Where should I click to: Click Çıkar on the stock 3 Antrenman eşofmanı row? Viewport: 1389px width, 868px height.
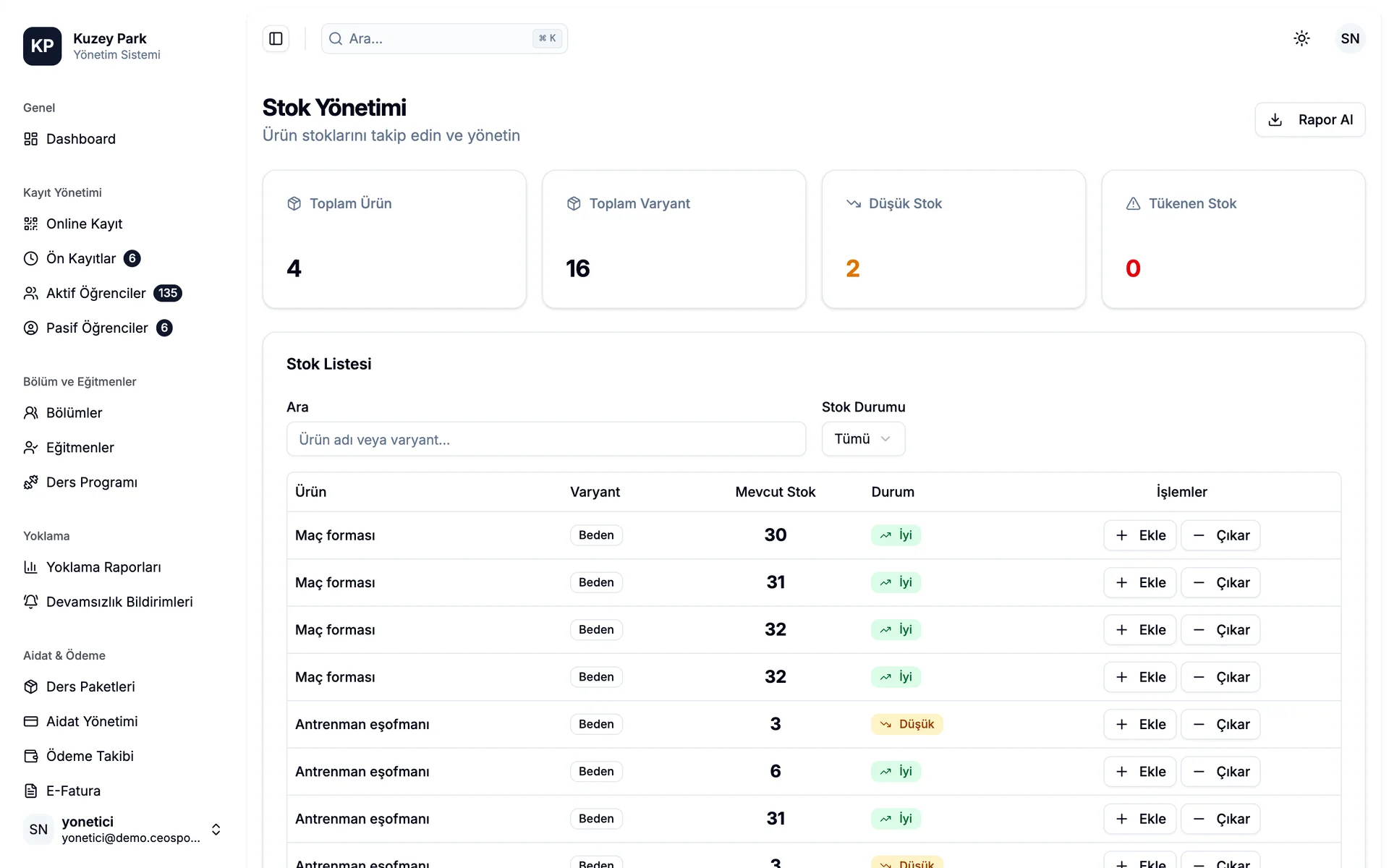point(1220,724)
